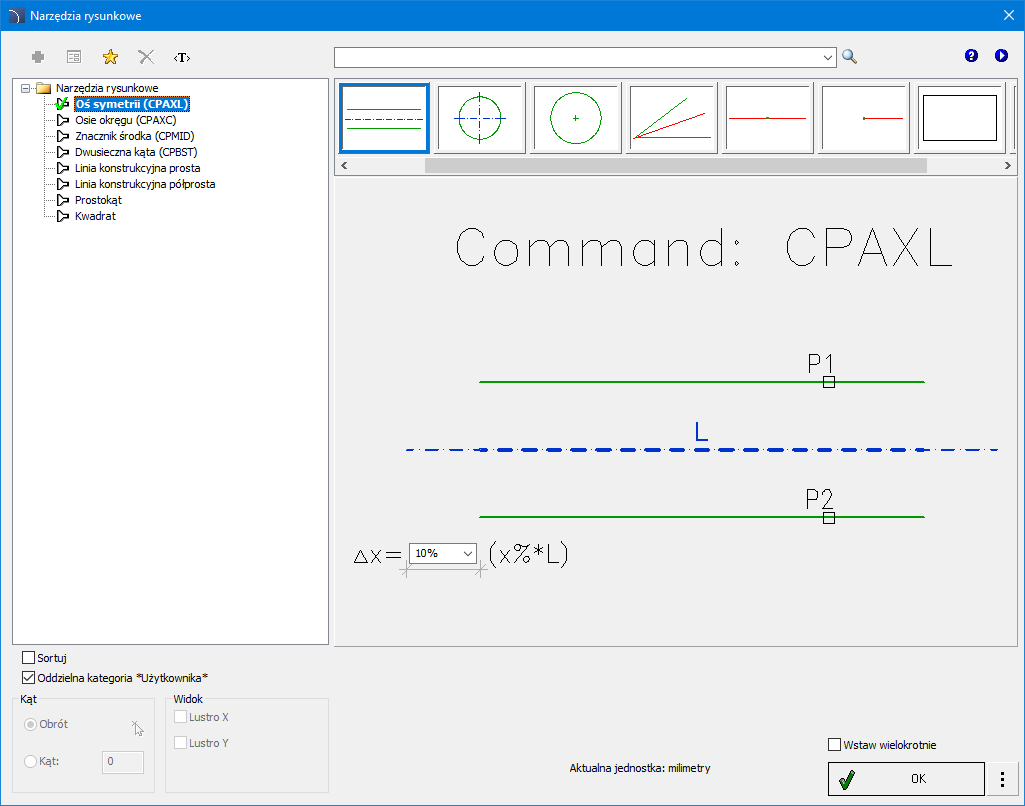The width and height of the screenshot is (1025, 806).
Task: Open the blue help question icon
Action: click(971, 56)
